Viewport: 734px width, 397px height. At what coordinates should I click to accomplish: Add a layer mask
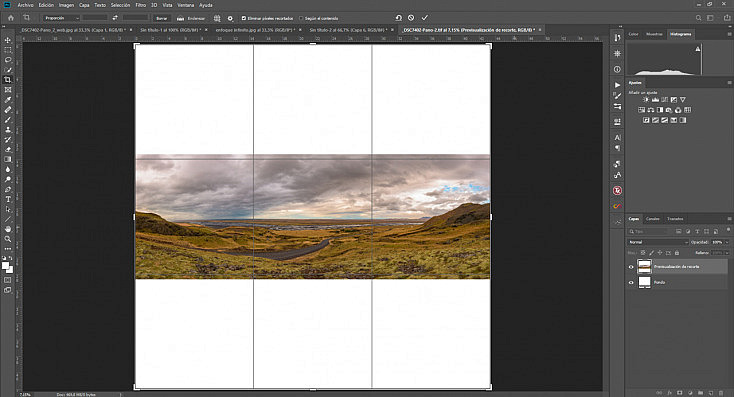click(680, 392)
